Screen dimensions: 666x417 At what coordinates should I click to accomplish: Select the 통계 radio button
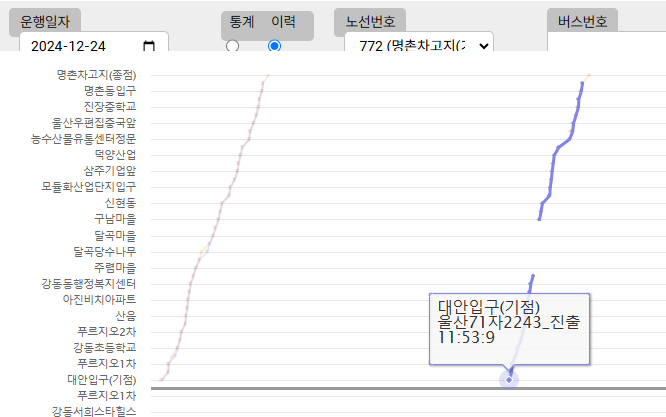[233, 46]
